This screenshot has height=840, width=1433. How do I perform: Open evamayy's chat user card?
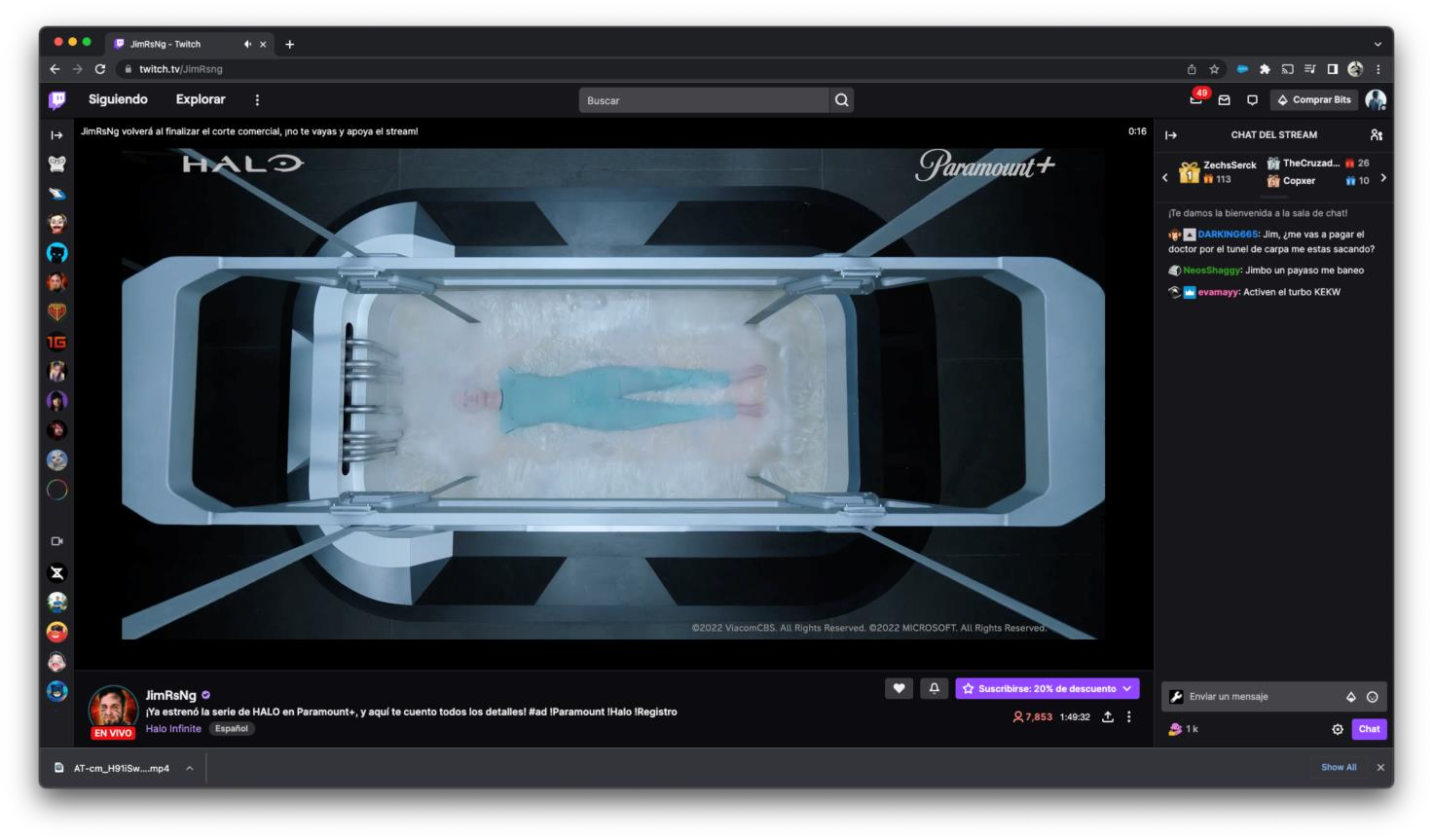[x=1218, y=292]
